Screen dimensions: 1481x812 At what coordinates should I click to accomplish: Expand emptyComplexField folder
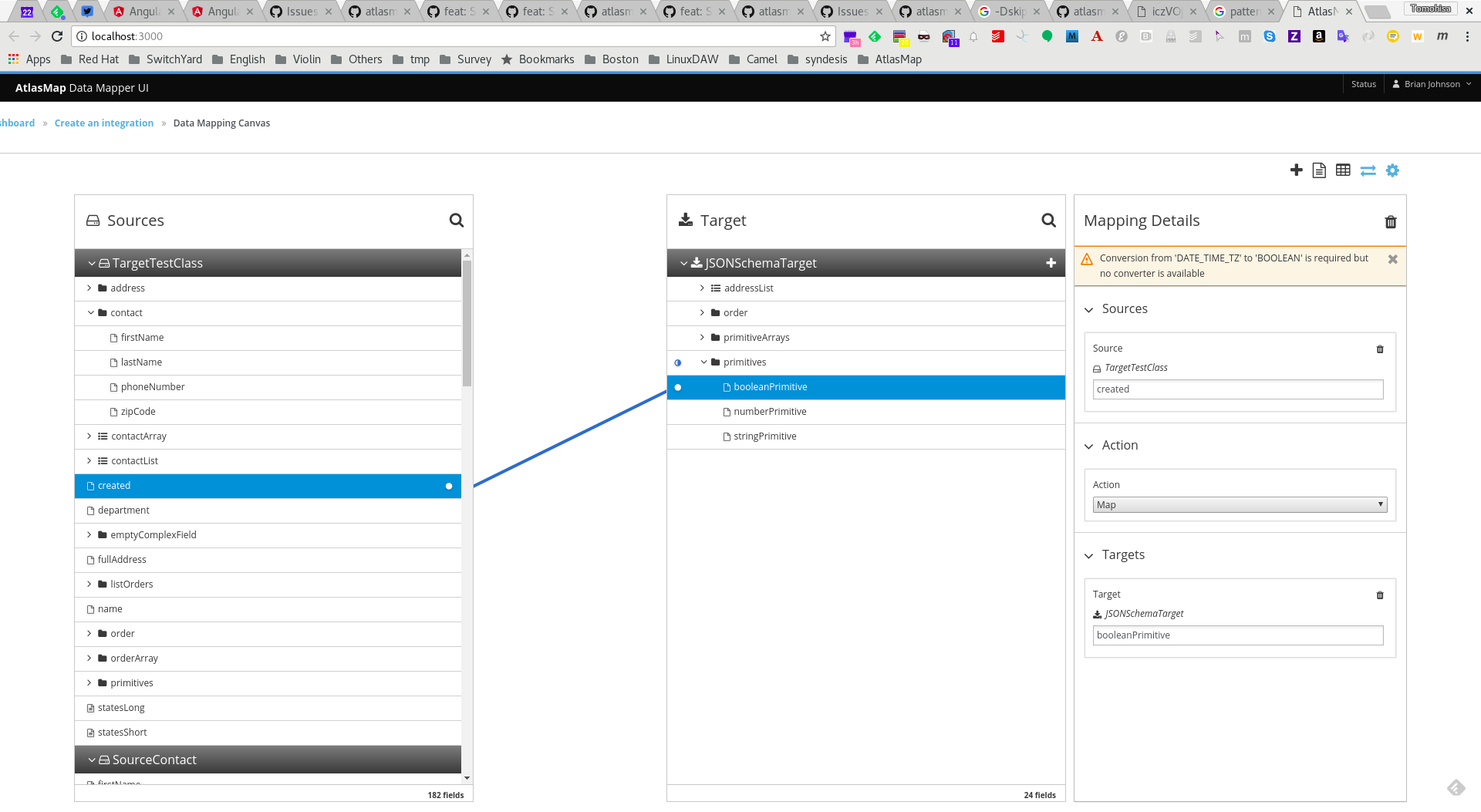pyautogui.click(x=89, y=535)
